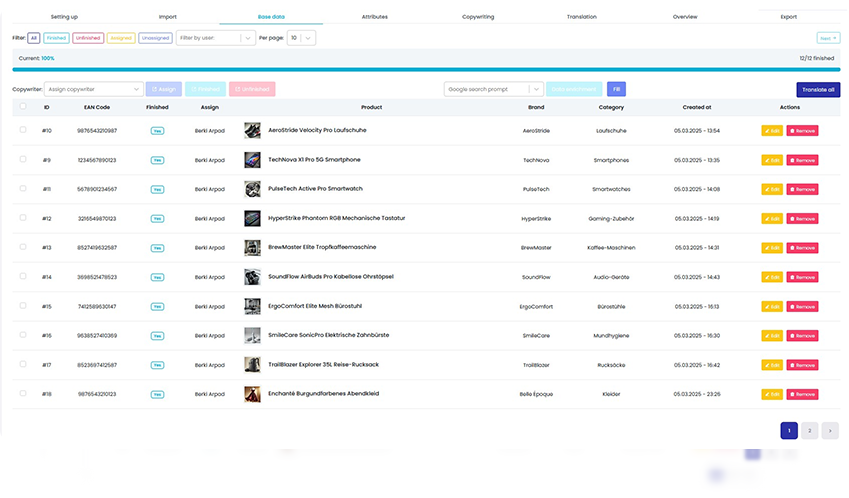
Task: Go to next page using arrow button
Action: (x=830, y=430)
